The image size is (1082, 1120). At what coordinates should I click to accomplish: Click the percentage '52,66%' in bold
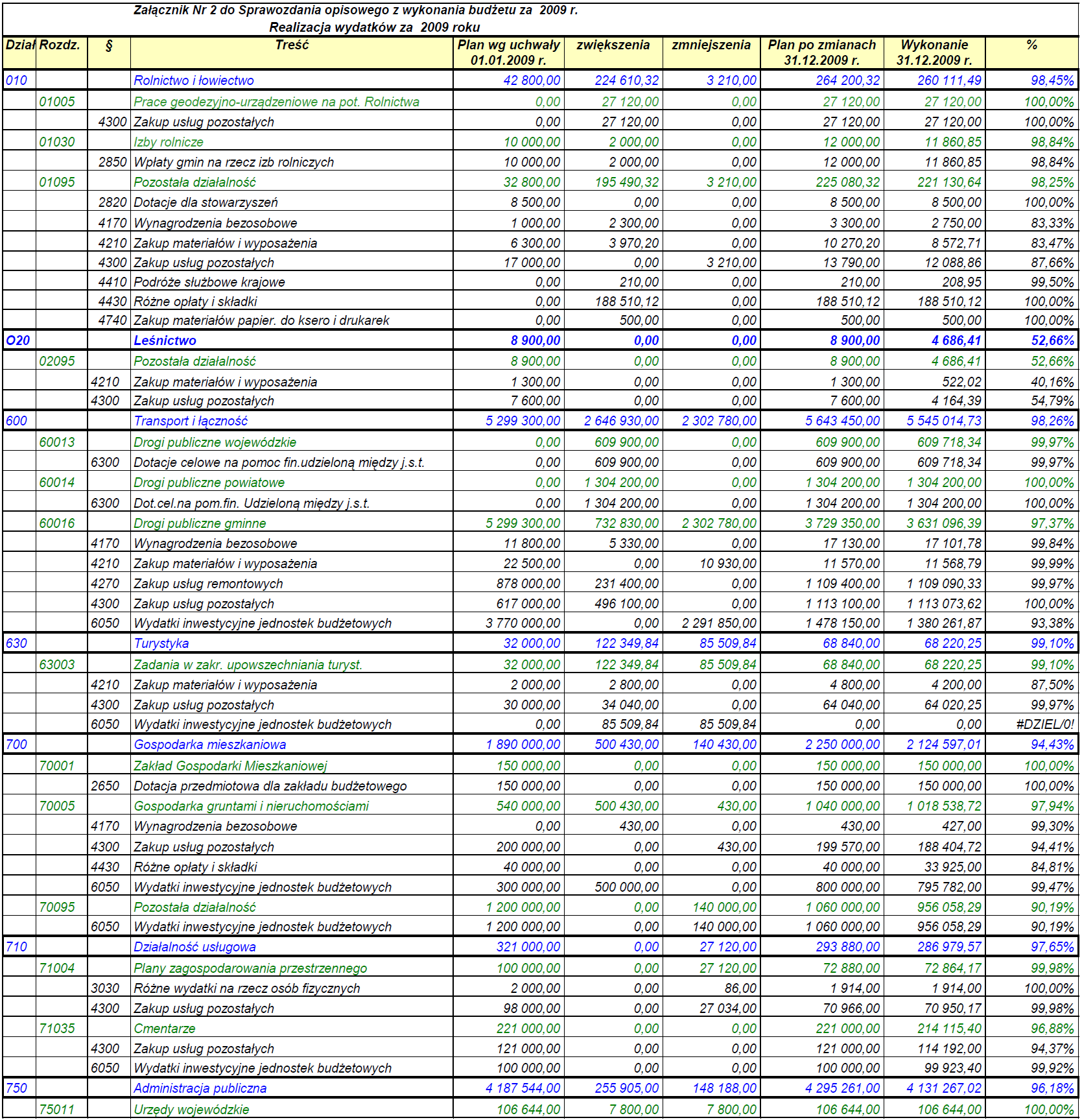click(x=1052, y=340)
